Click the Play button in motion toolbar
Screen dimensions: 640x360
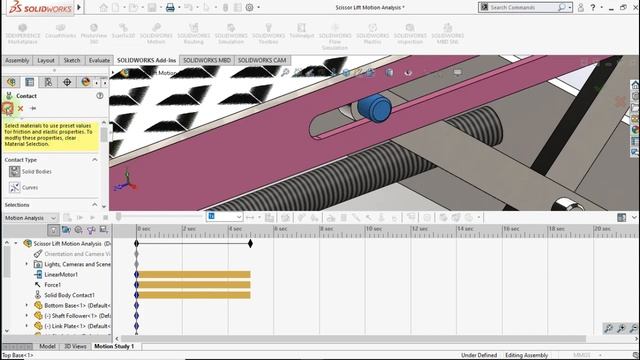(x=93, y=218)
